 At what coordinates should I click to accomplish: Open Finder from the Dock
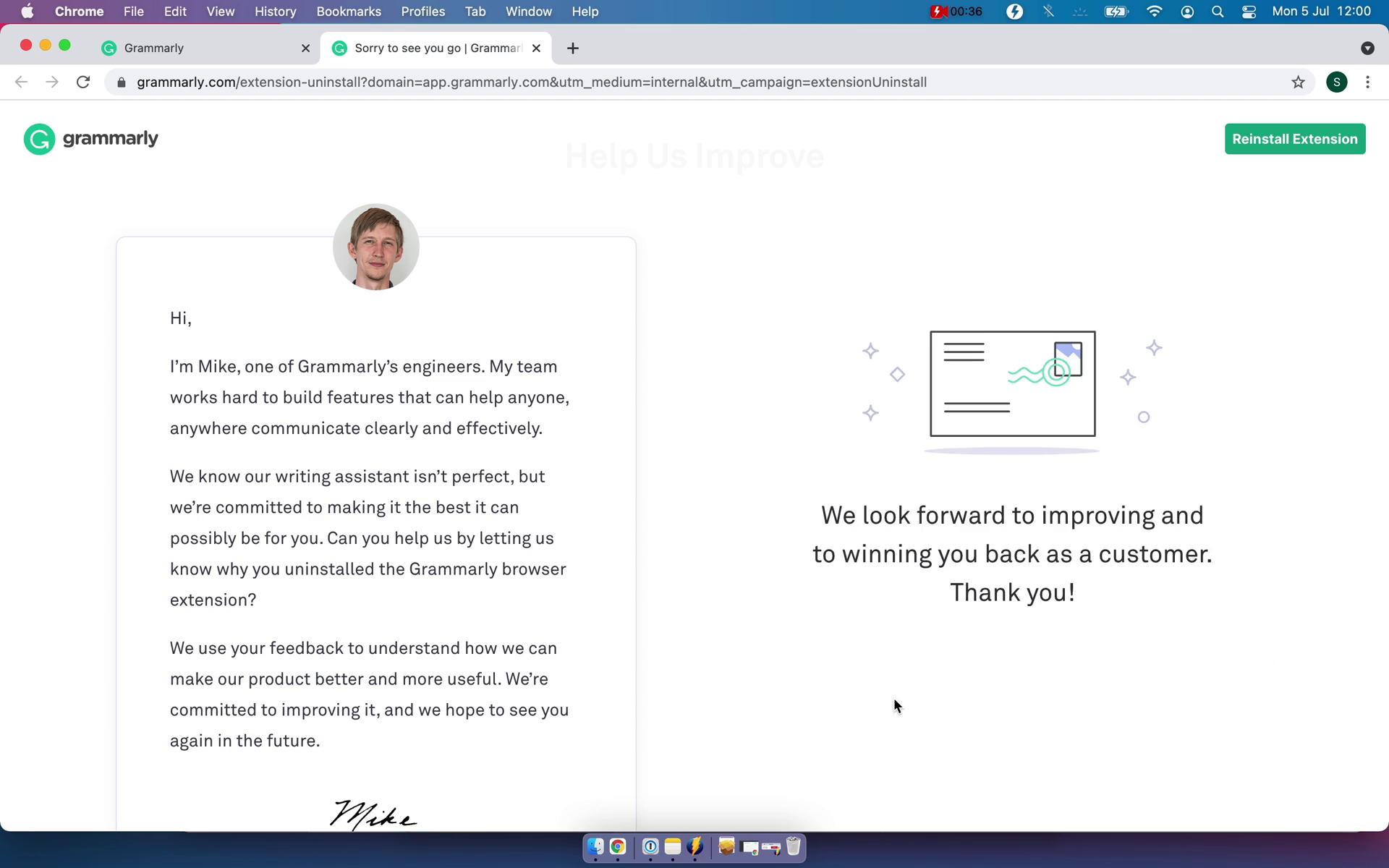pyautogui.click(x=595, y=846)
